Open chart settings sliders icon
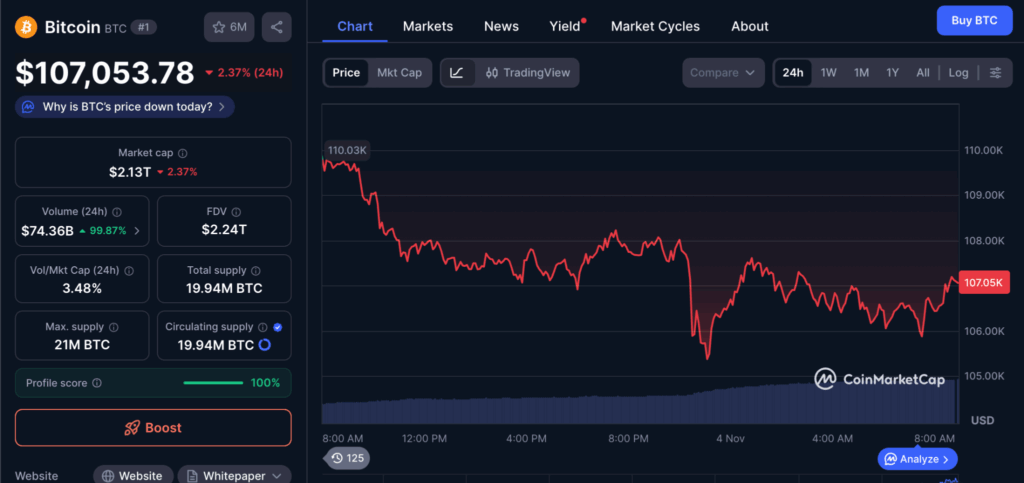 995,73
